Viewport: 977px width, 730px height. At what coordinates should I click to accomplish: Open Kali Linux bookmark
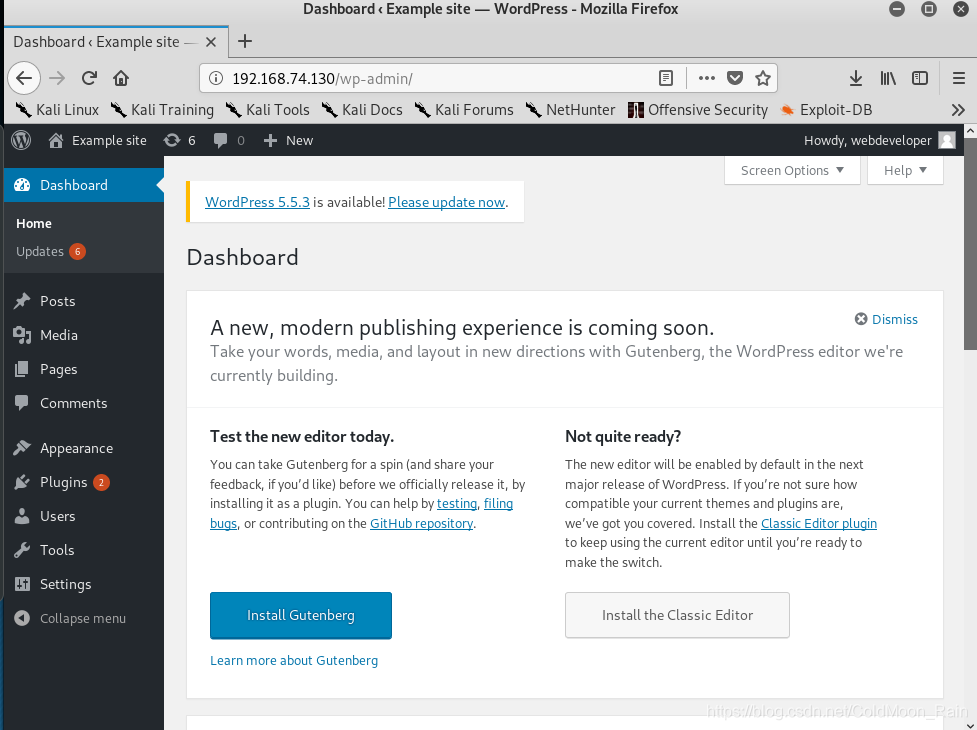57,110
